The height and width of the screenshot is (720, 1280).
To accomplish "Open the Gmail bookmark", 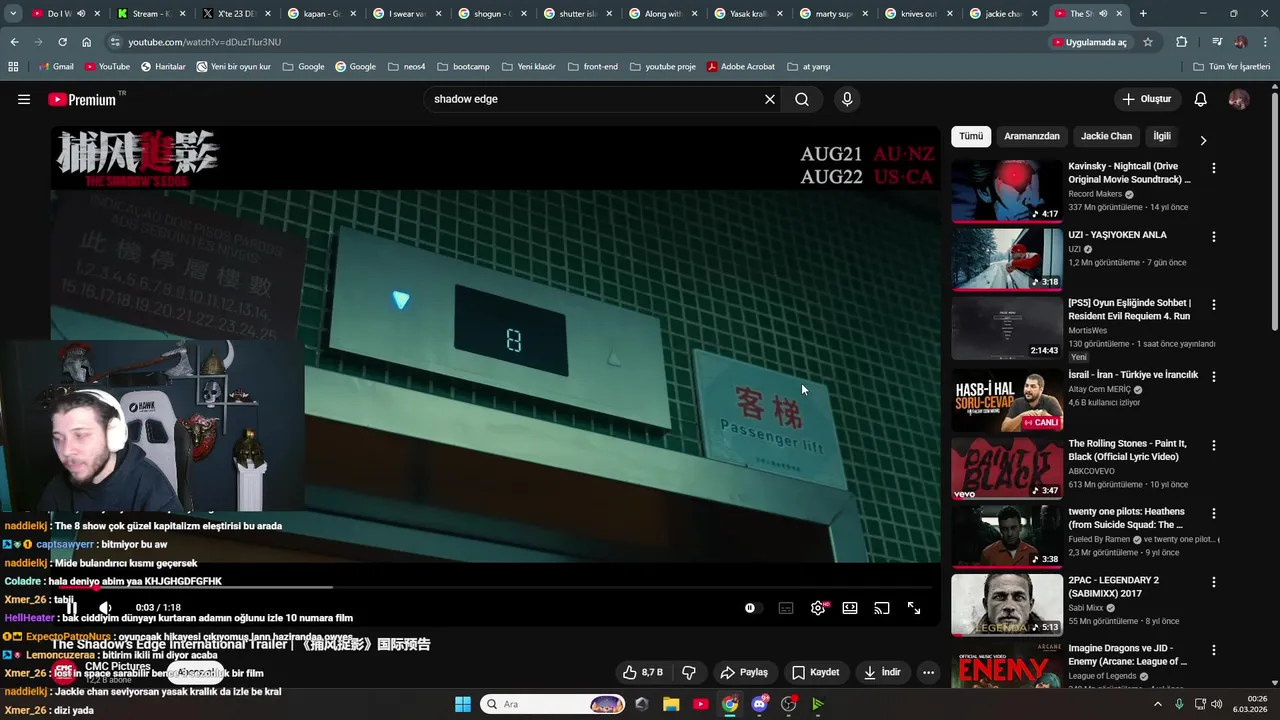I will point(56,66).
